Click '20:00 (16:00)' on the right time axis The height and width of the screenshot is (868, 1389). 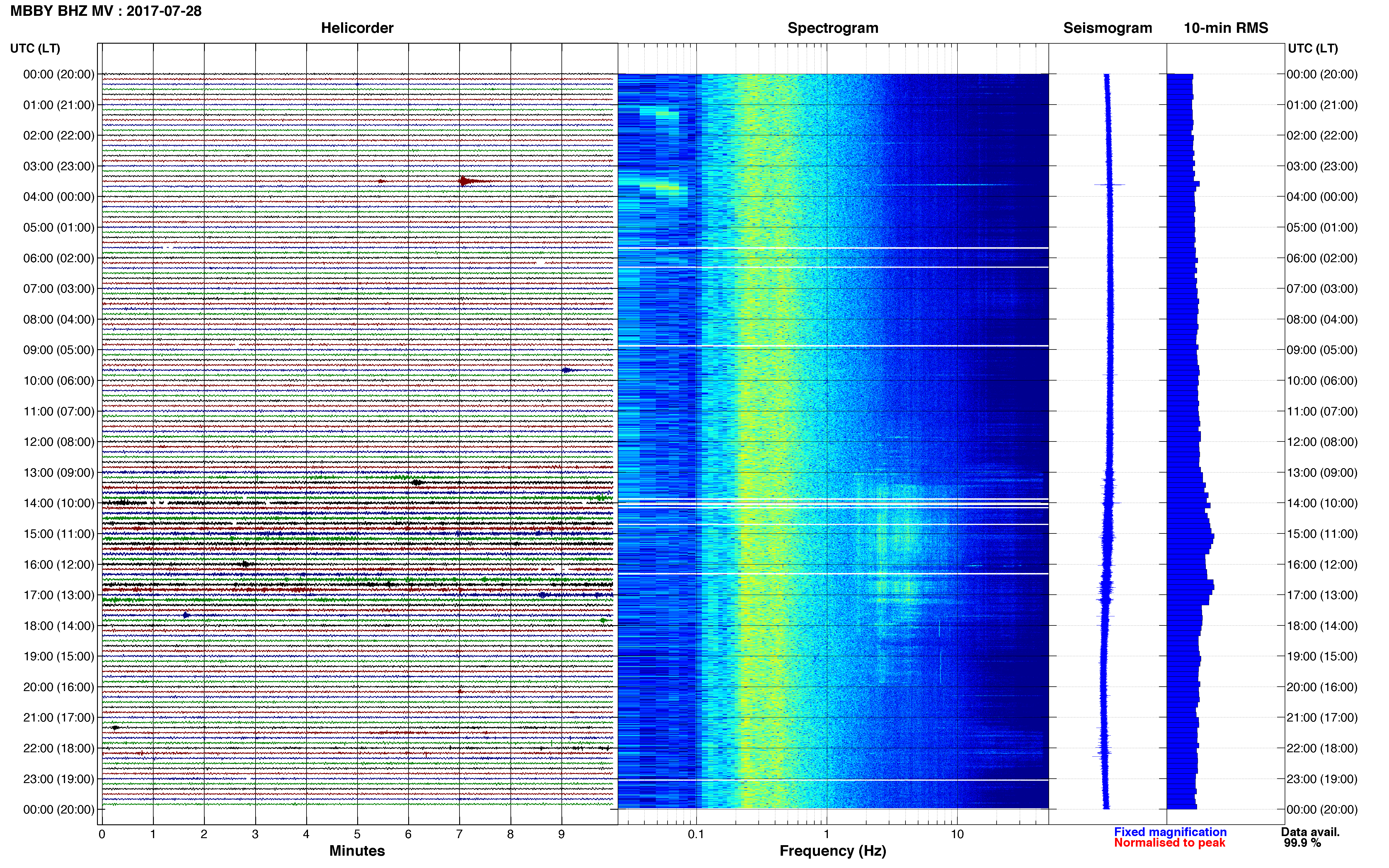click(x=1322, y=687)
